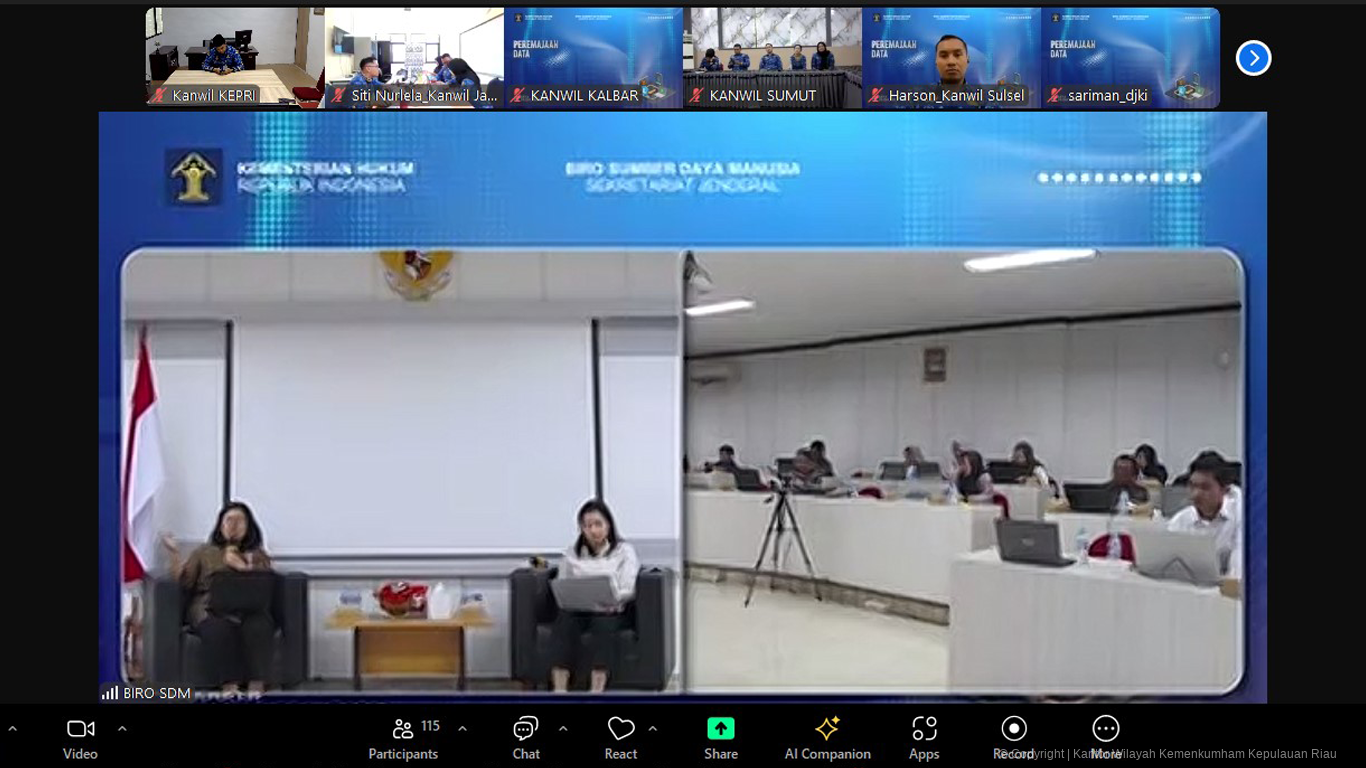Image resolution: width=1366 pixels, height=768 pixels.
Task: Start recording with the Record button
Action: 1013,729
